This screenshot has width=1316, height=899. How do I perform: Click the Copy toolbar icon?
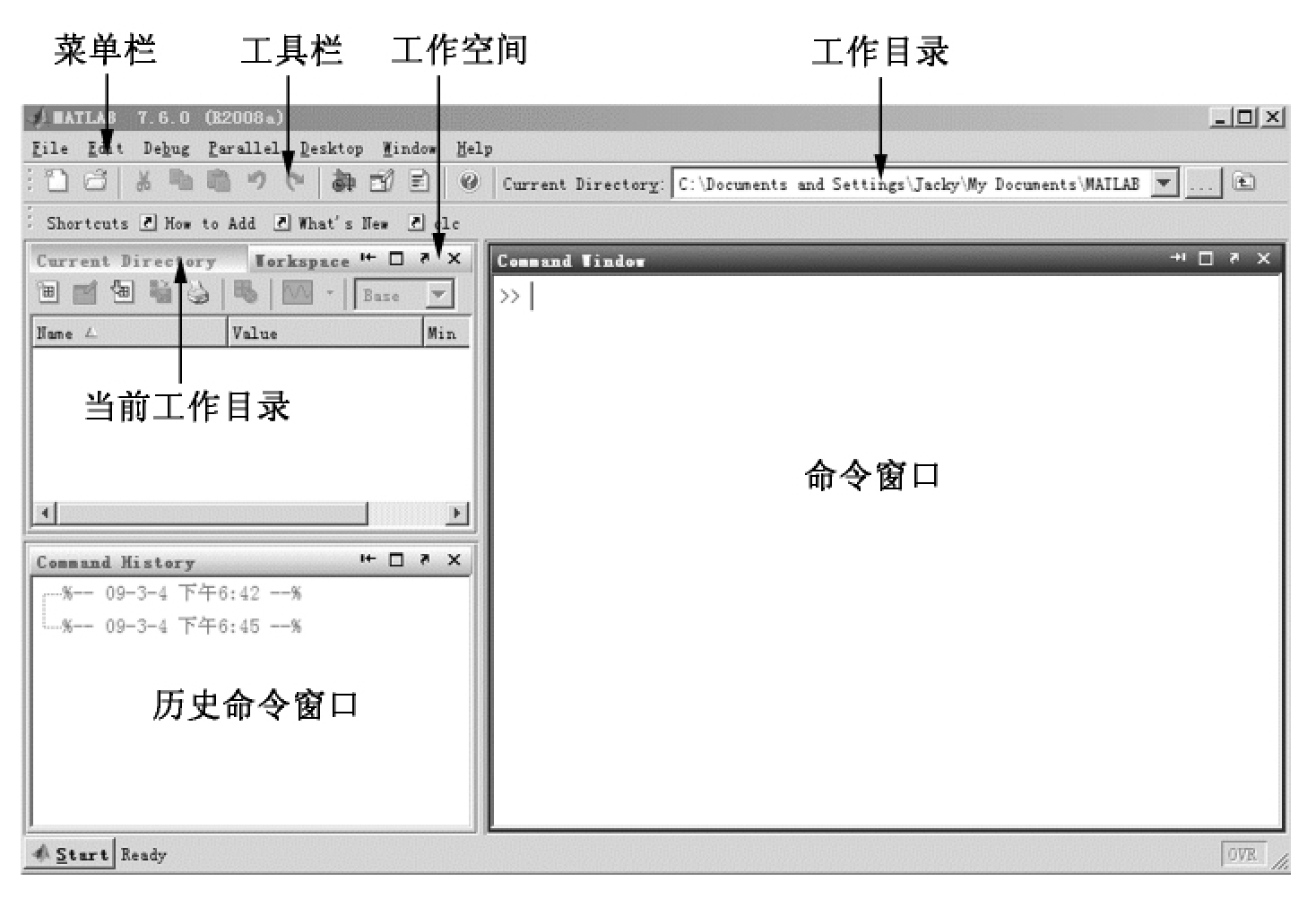tap(181, 181)
